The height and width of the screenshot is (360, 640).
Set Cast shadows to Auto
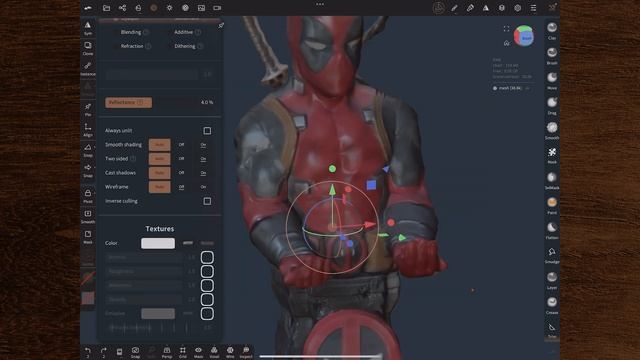pyautogui.click(x=160, y=173)
